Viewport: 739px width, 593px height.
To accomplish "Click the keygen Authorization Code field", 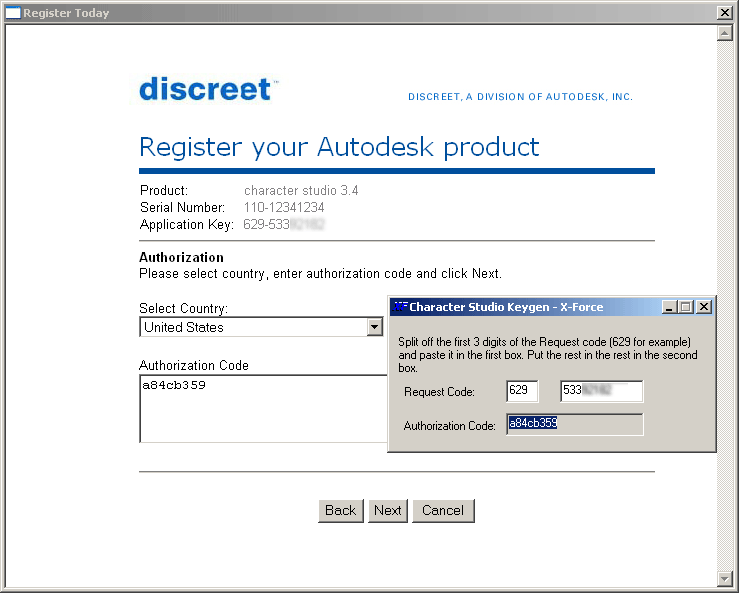I will pos(575,424).
